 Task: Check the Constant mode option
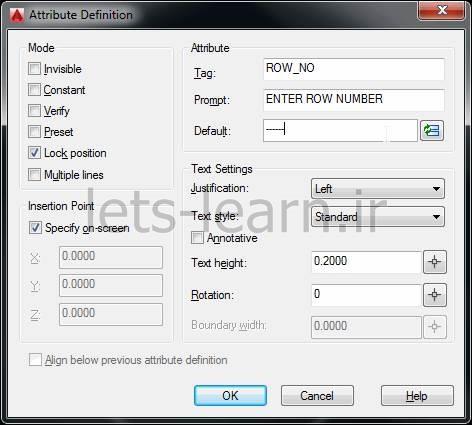point(34,90)
